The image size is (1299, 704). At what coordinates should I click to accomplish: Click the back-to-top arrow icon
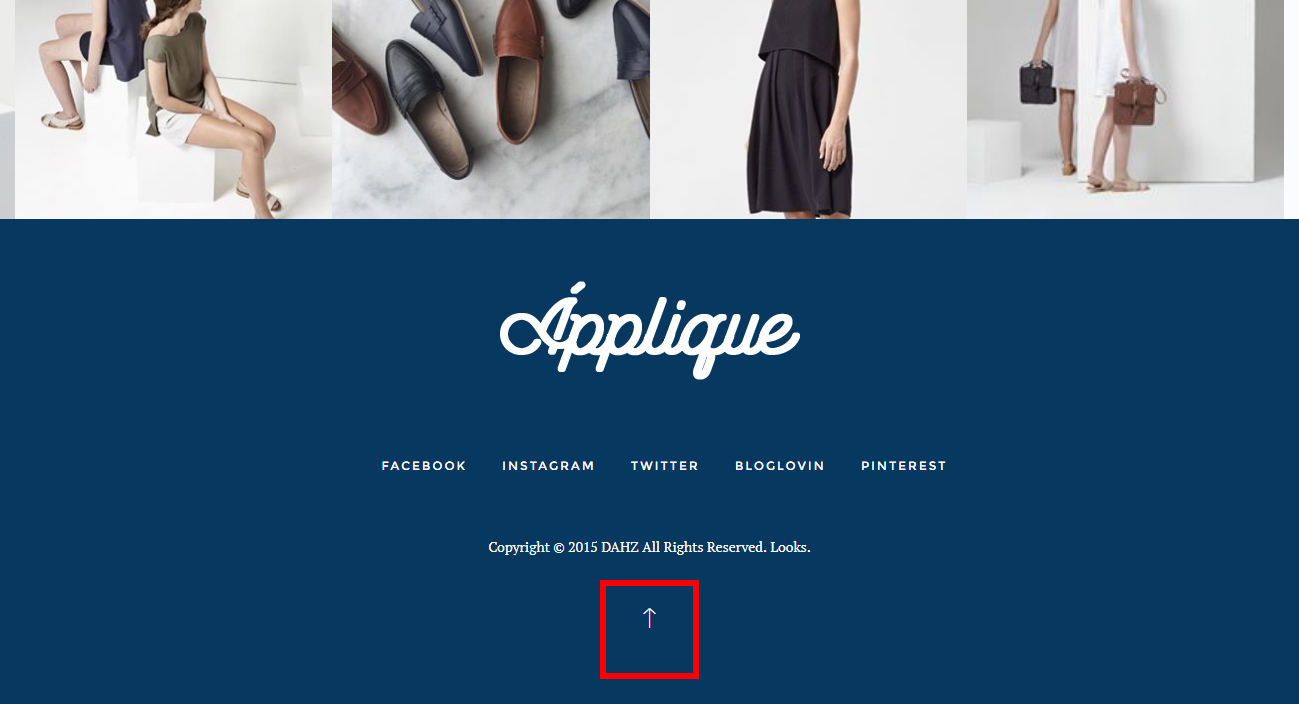click(649, 618)
